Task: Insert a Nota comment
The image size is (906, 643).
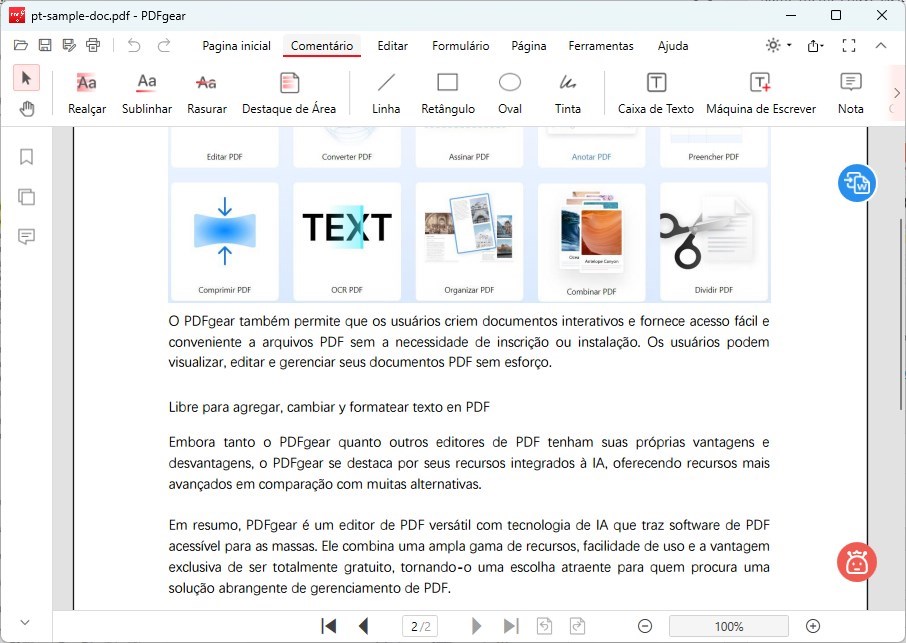Action: [x=851, y=94]
